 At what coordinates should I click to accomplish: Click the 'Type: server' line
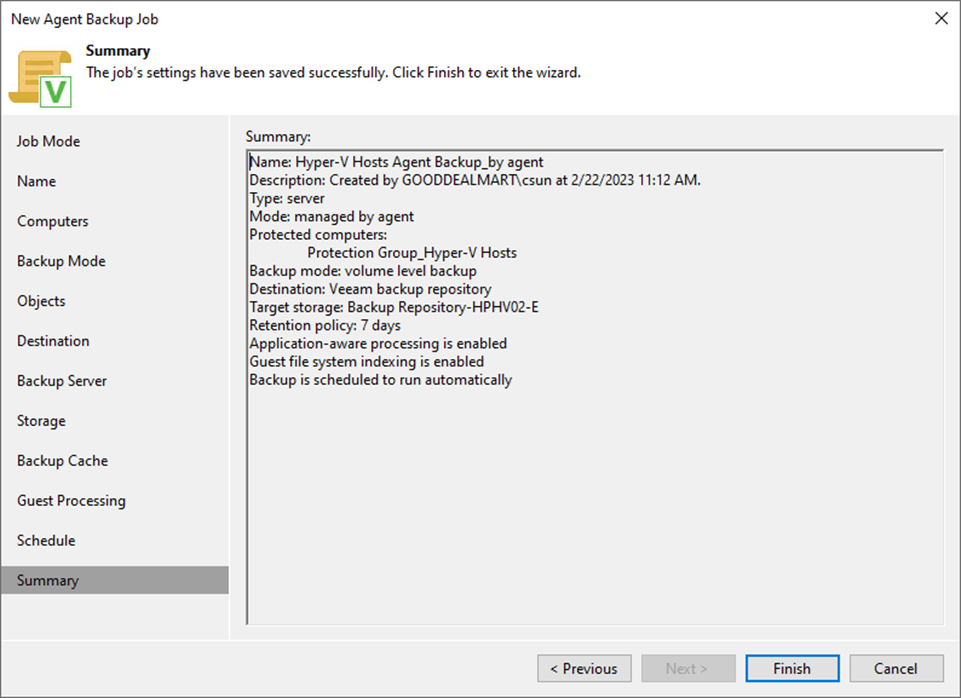tap(287, 199)
